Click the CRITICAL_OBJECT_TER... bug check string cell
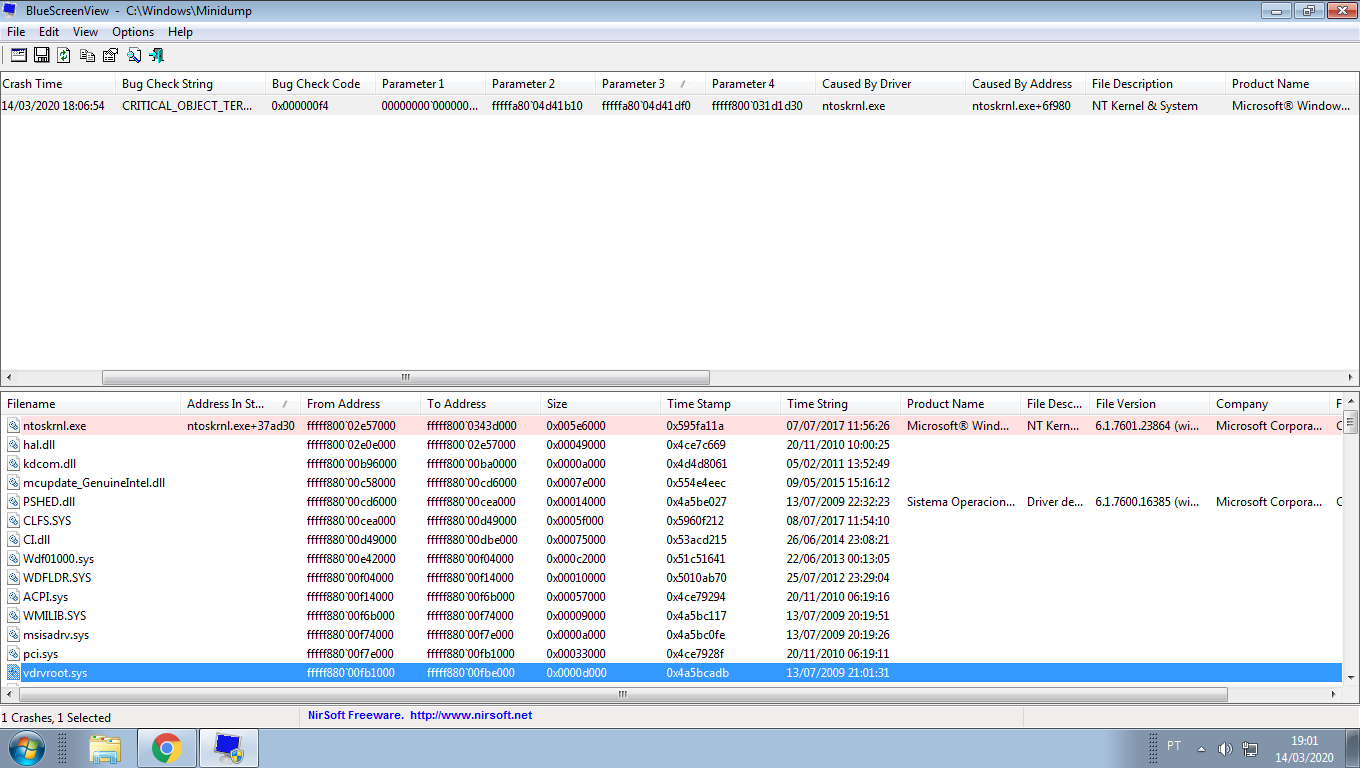The width and height of the screenshot is (1360, 768). click(187, 105)
